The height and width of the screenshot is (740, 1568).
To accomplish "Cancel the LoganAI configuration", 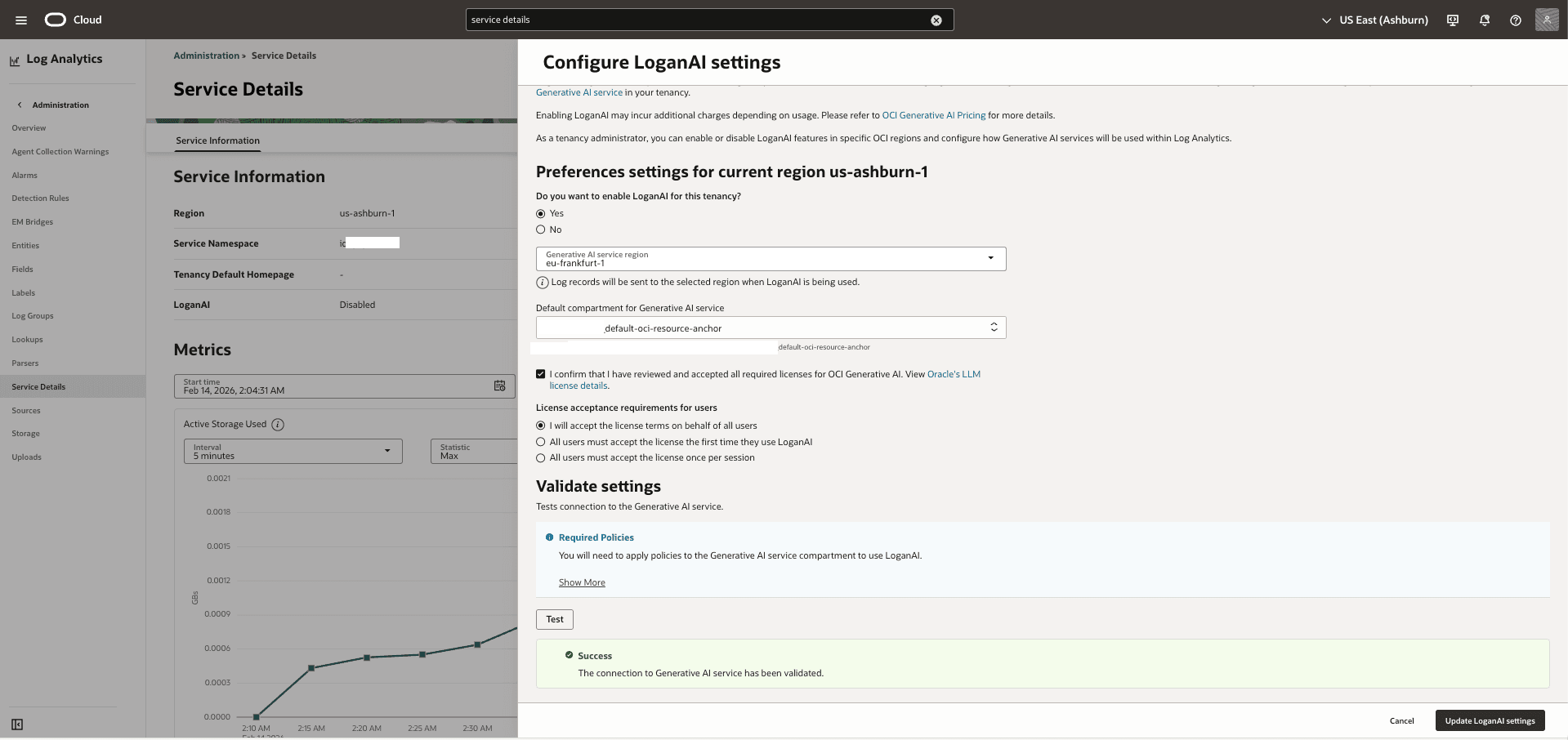I will pos(1401,720).
